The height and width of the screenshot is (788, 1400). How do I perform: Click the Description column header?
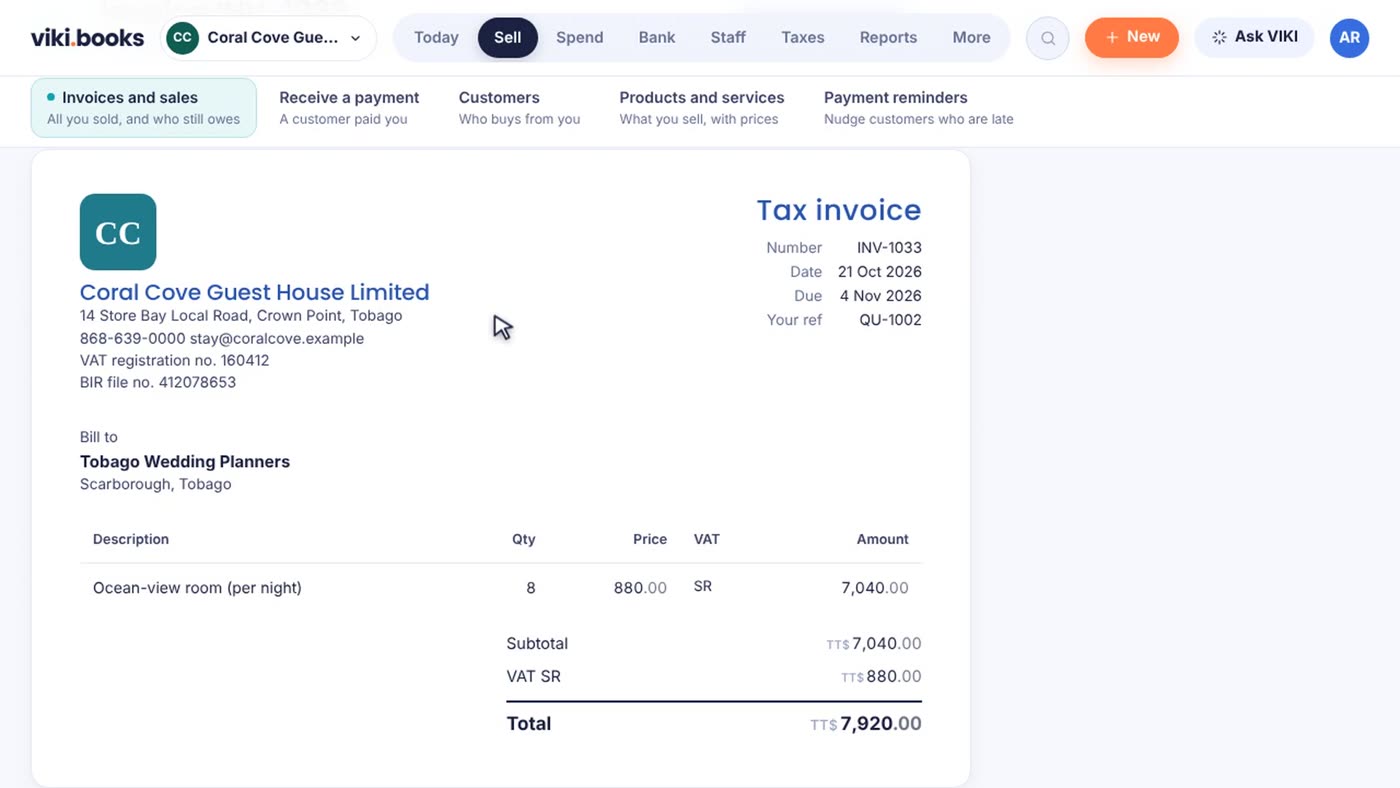pyautogui.click(x=131, y=539)
